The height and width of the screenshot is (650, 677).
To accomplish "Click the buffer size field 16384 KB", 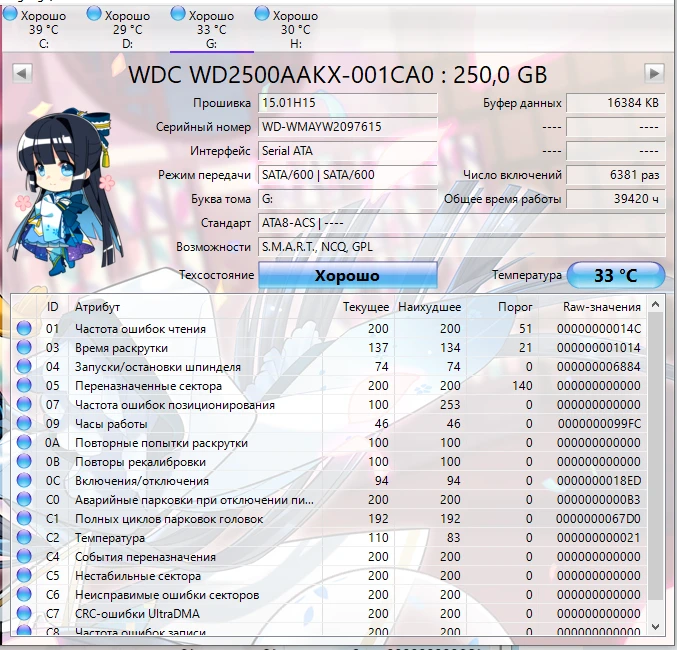I will pos(616,103).
